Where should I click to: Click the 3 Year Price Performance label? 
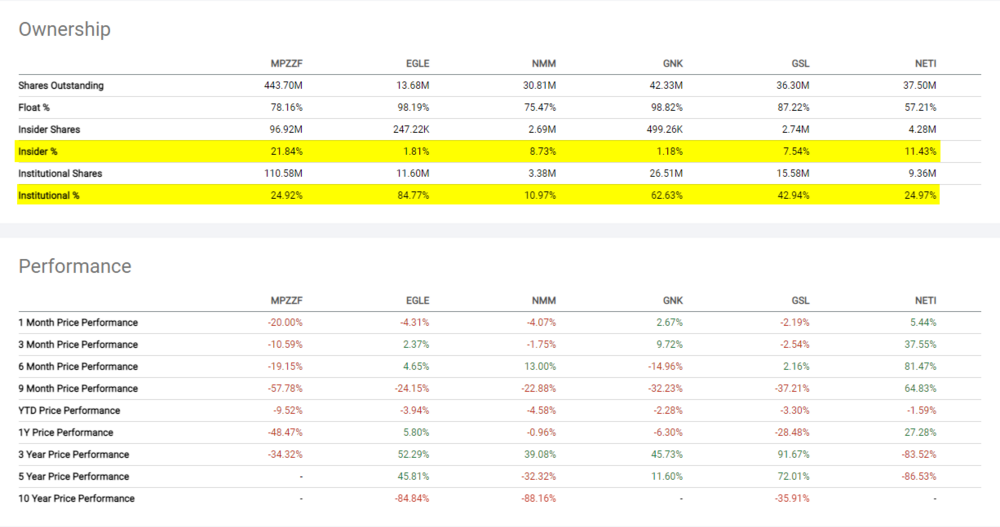click(x=73, y=454)
